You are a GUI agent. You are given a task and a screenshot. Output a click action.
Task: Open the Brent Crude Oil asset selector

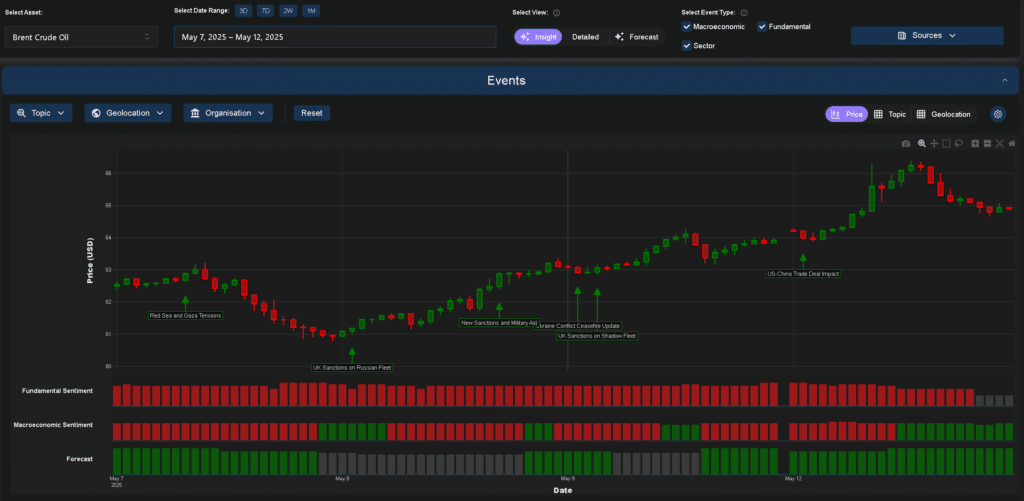coord(81,37)
